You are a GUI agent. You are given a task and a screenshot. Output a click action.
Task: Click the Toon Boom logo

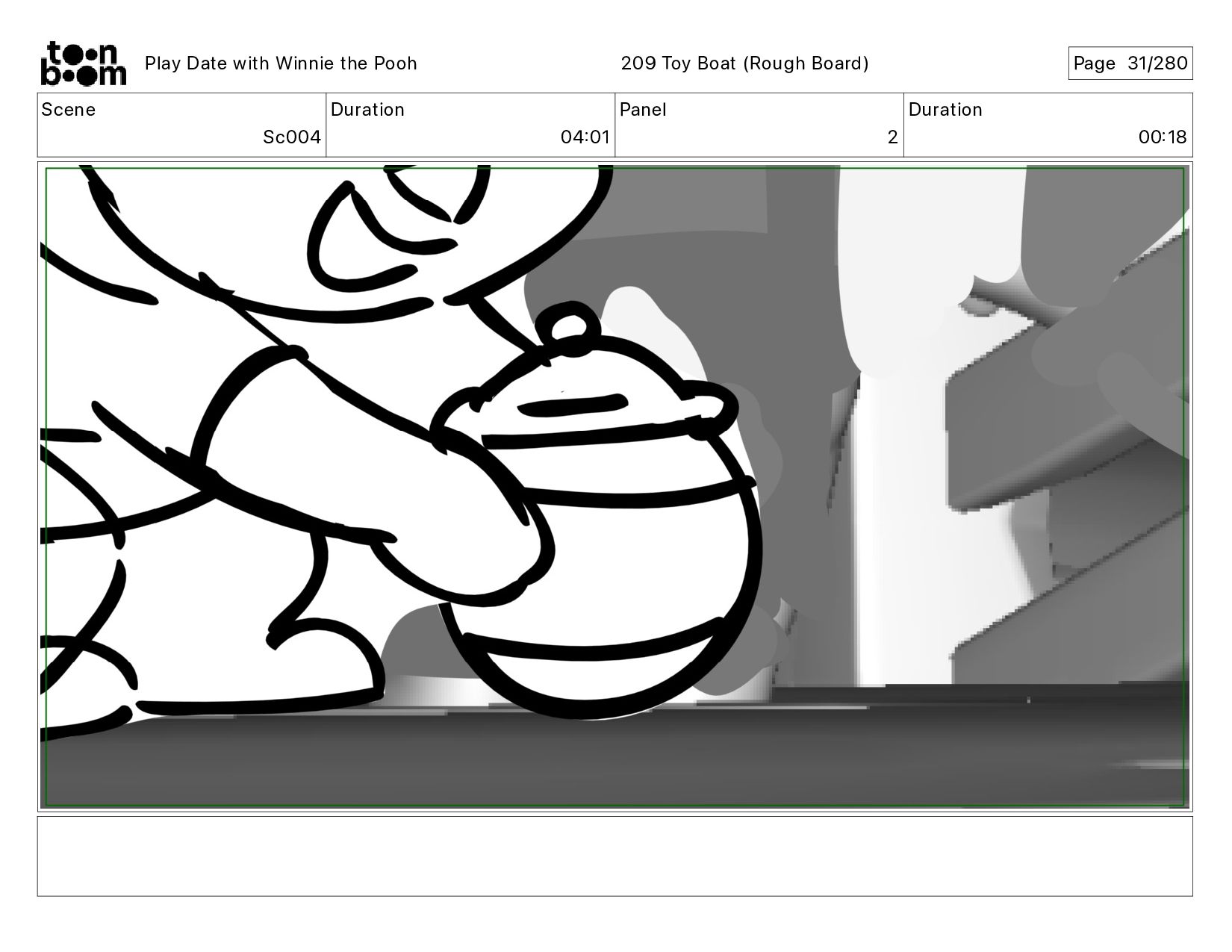coord(83,63)
